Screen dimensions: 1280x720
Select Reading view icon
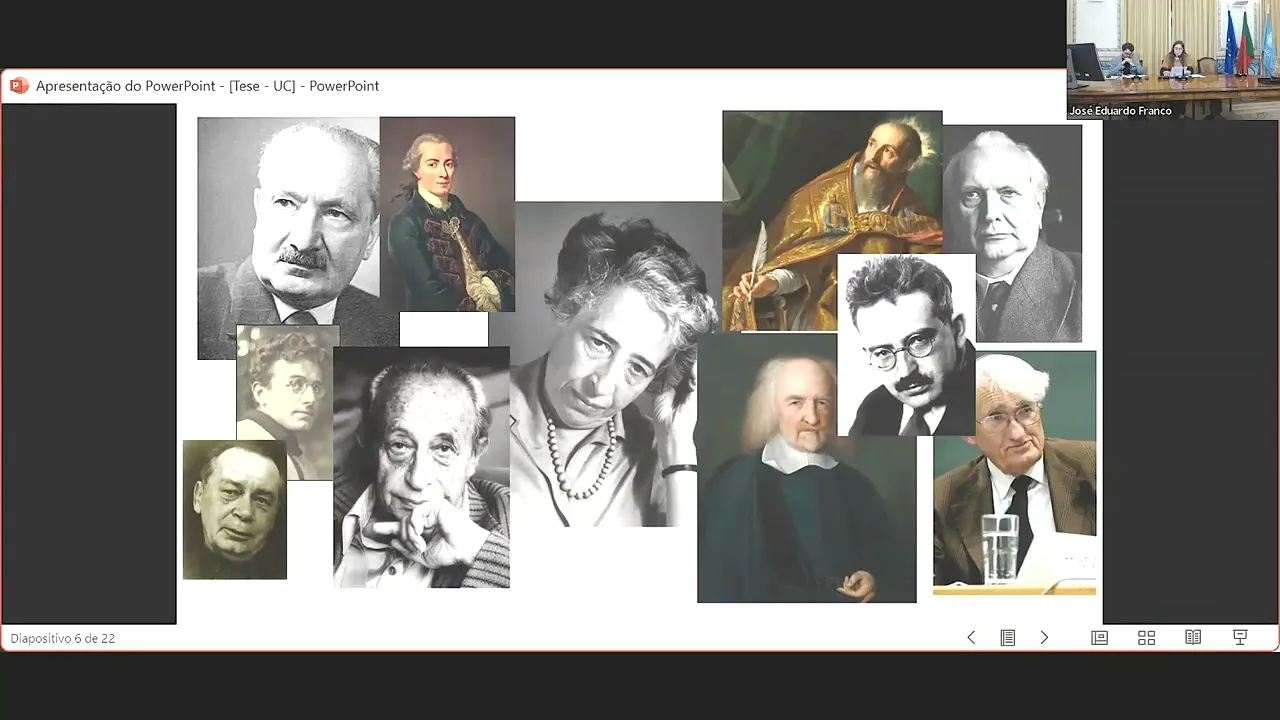point(1193,637)
